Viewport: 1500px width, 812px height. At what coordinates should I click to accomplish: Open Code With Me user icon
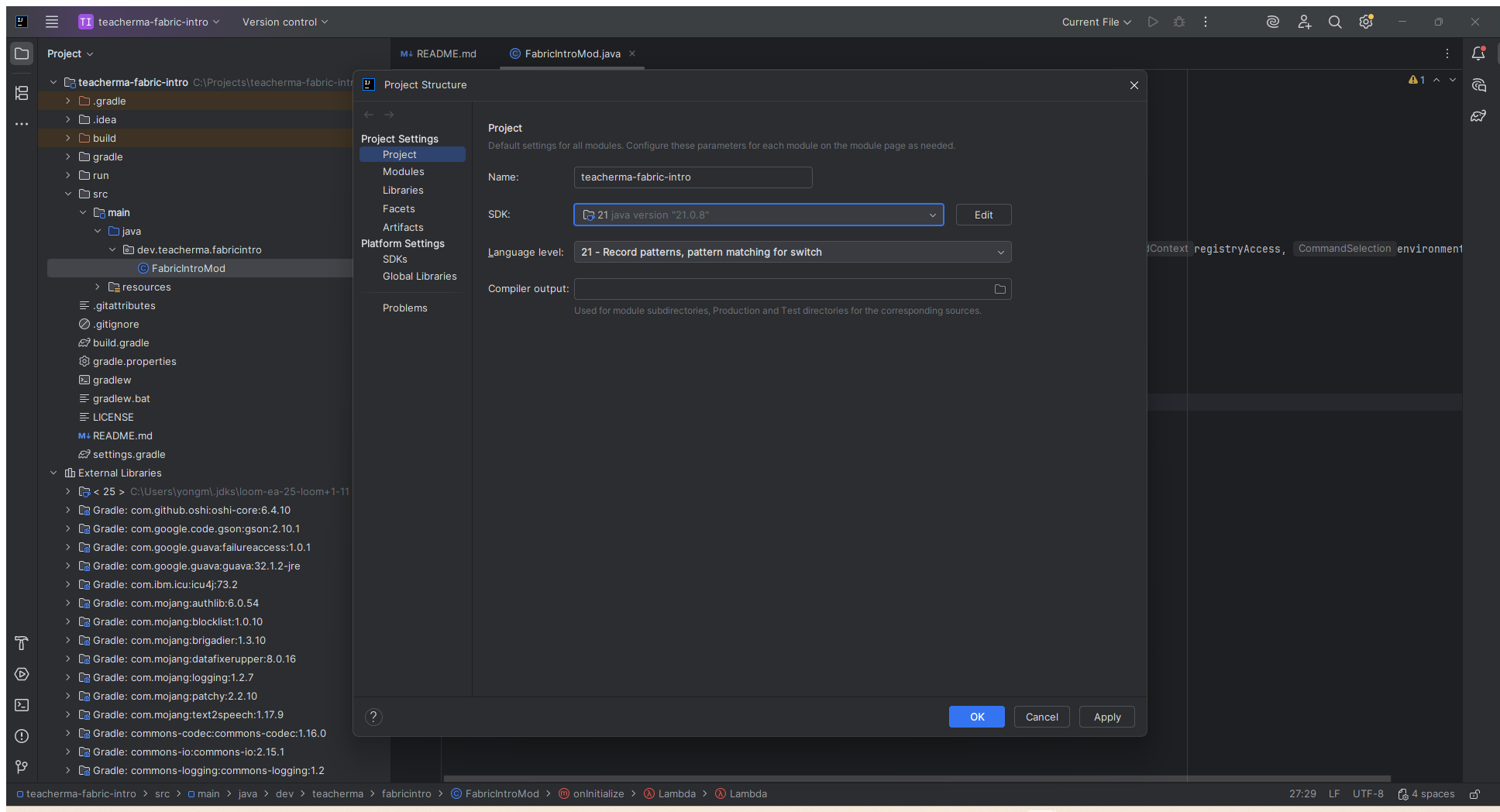coord(1304,22)
